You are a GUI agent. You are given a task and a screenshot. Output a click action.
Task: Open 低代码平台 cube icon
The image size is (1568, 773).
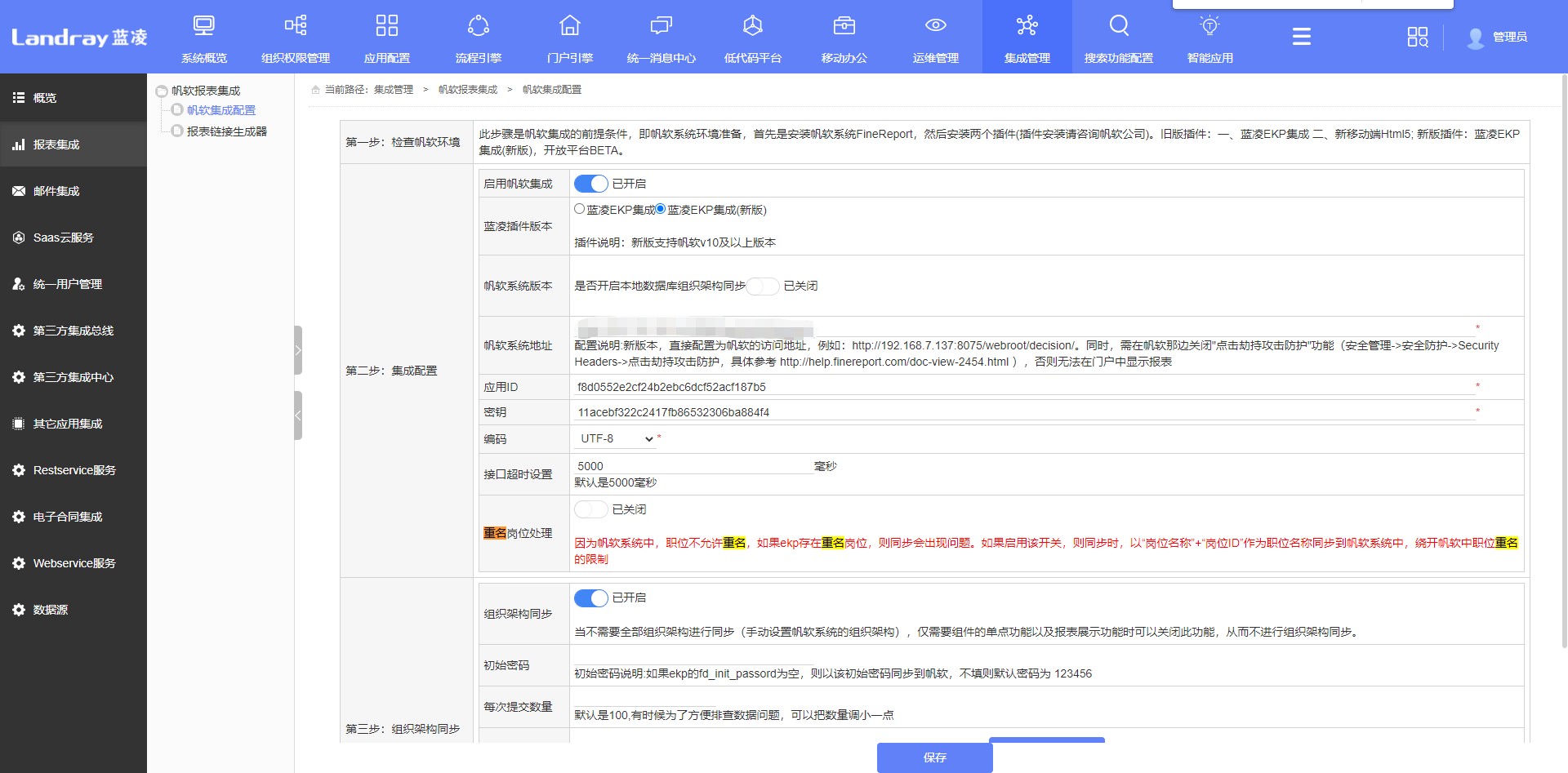pos(753,25)
